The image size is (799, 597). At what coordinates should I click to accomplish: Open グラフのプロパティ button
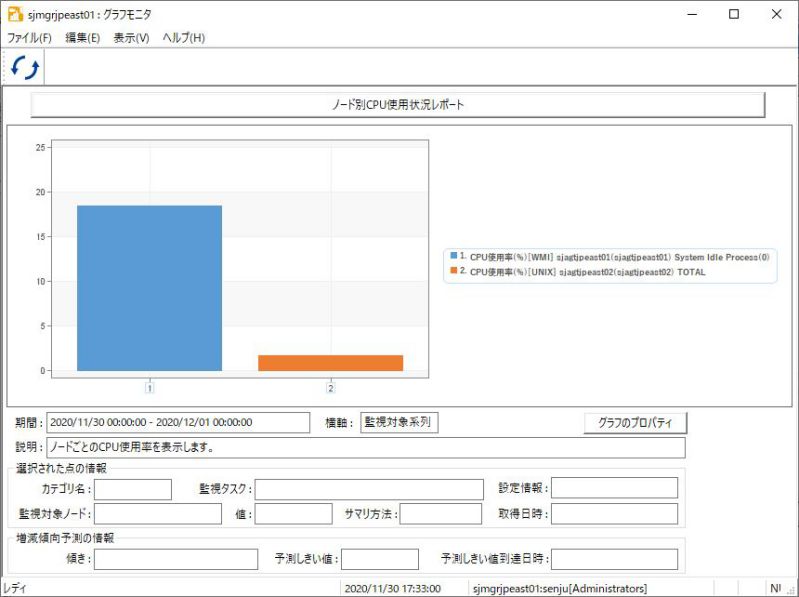635,423
